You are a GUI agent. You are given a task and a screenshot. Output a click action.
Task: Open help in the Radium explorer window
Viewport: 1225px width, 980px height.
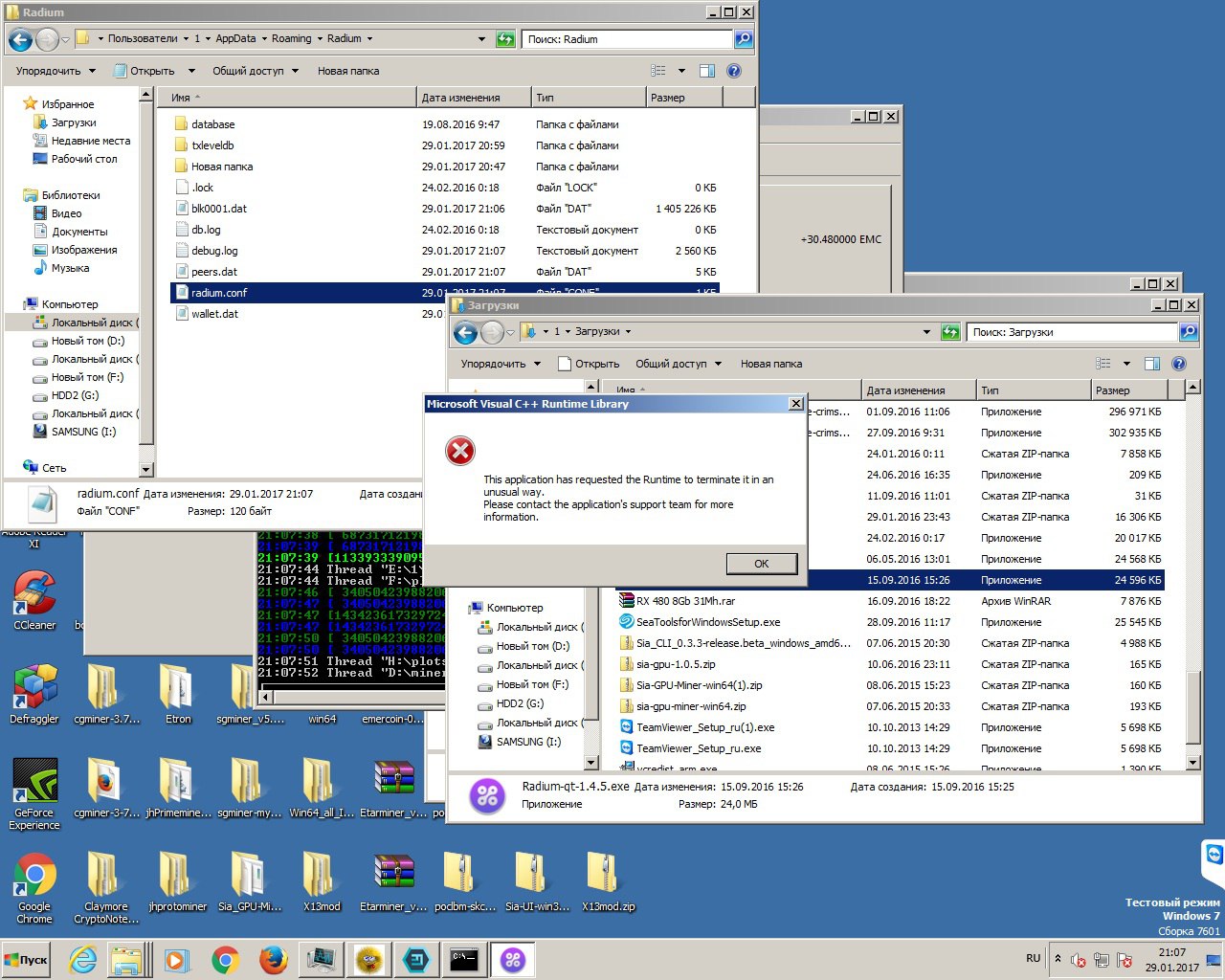click(x=734, y=71)
